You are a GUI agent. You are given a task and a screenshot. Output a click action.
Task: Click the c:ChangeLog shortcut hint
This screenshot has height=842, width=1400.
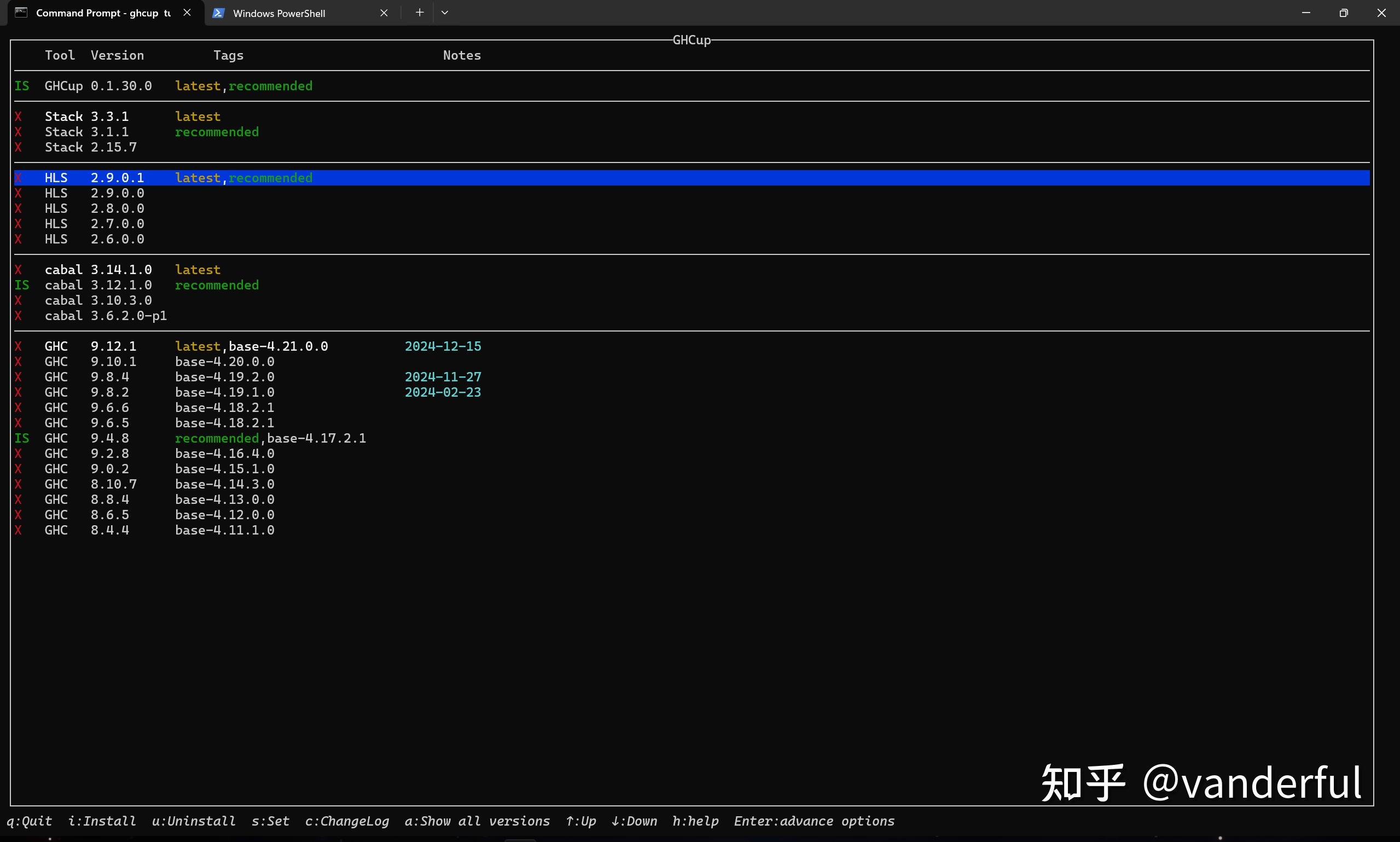click(347, 821)
